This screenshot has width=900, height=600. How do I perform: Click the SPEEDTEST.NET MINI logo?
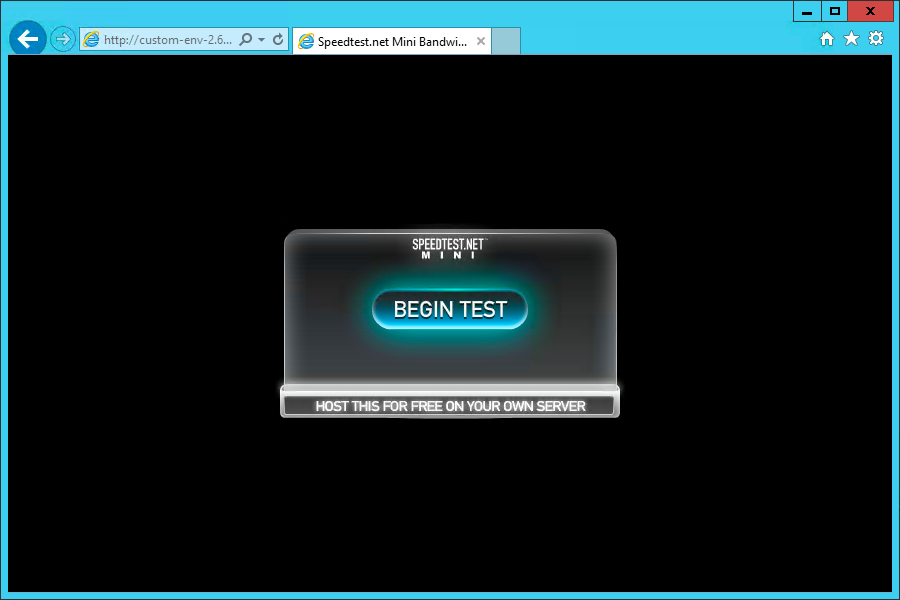[449, 248]
